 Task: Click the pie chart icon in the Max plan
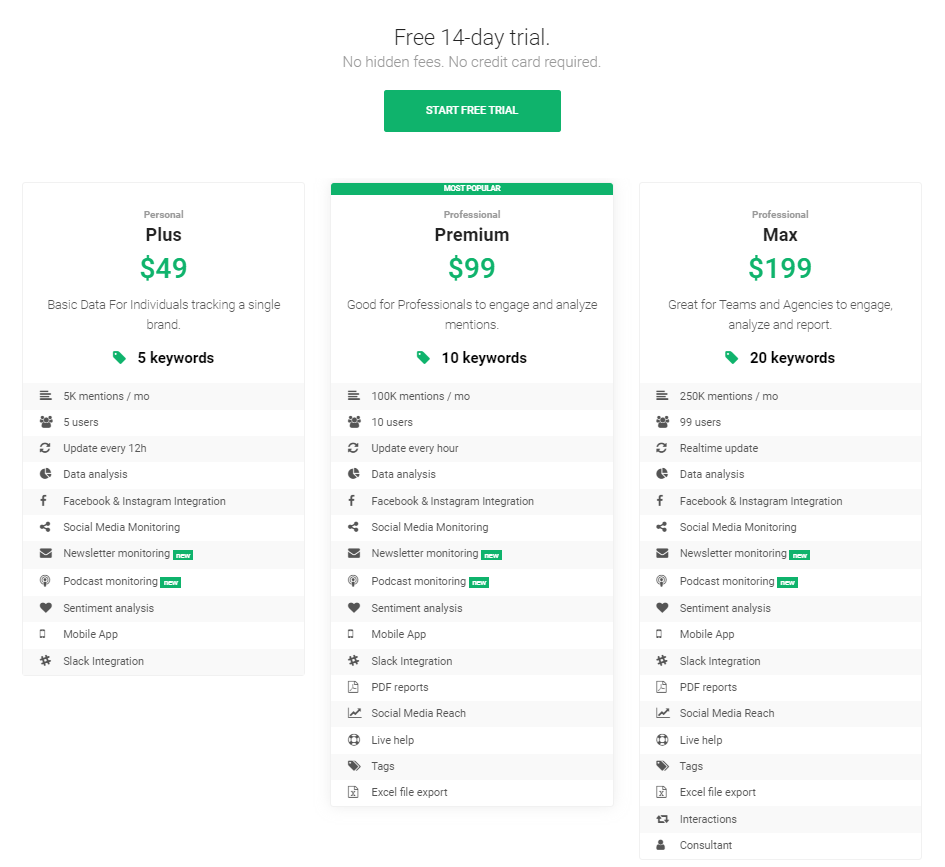[x=662, y=474]
